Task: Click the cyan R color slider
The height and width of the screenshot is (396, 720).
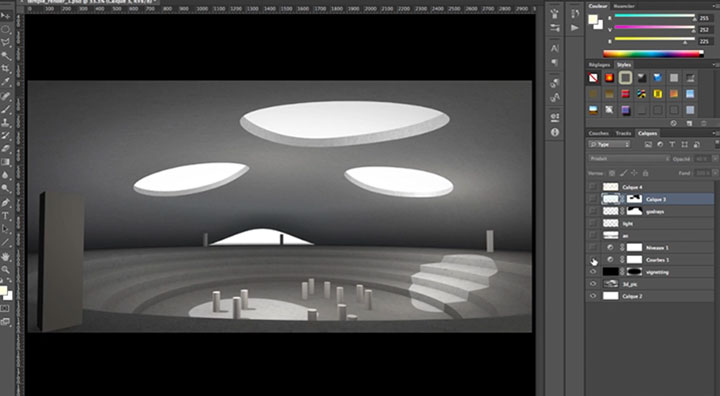Action: click(654, 16)
